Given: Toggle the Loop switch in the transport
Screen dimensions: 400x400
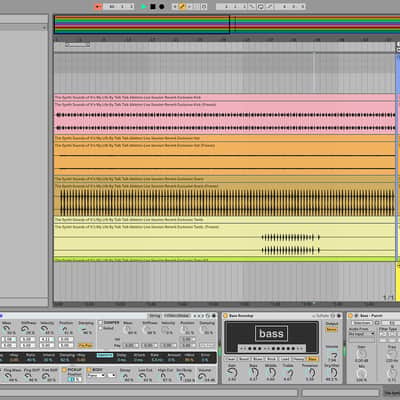Looking at the screenshot, I should point(260,6).
